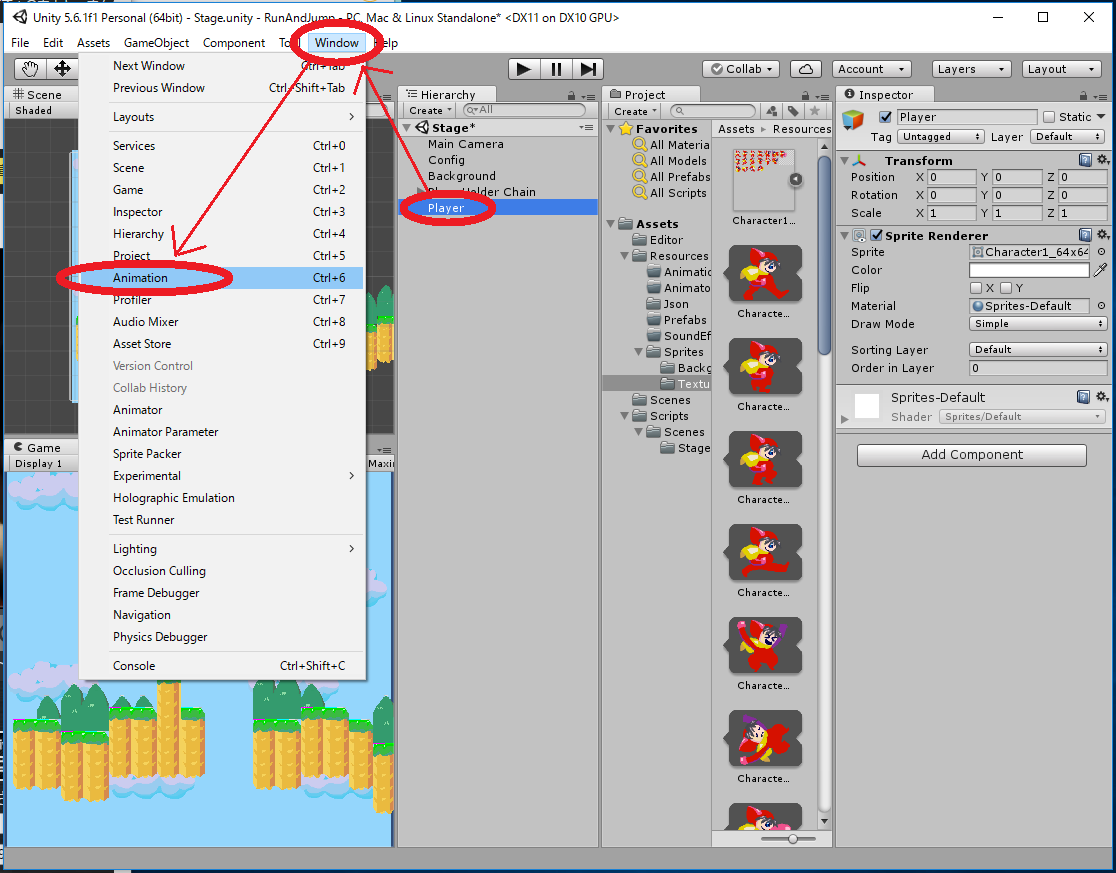Collapse the Transform component

tap(845, 161)
